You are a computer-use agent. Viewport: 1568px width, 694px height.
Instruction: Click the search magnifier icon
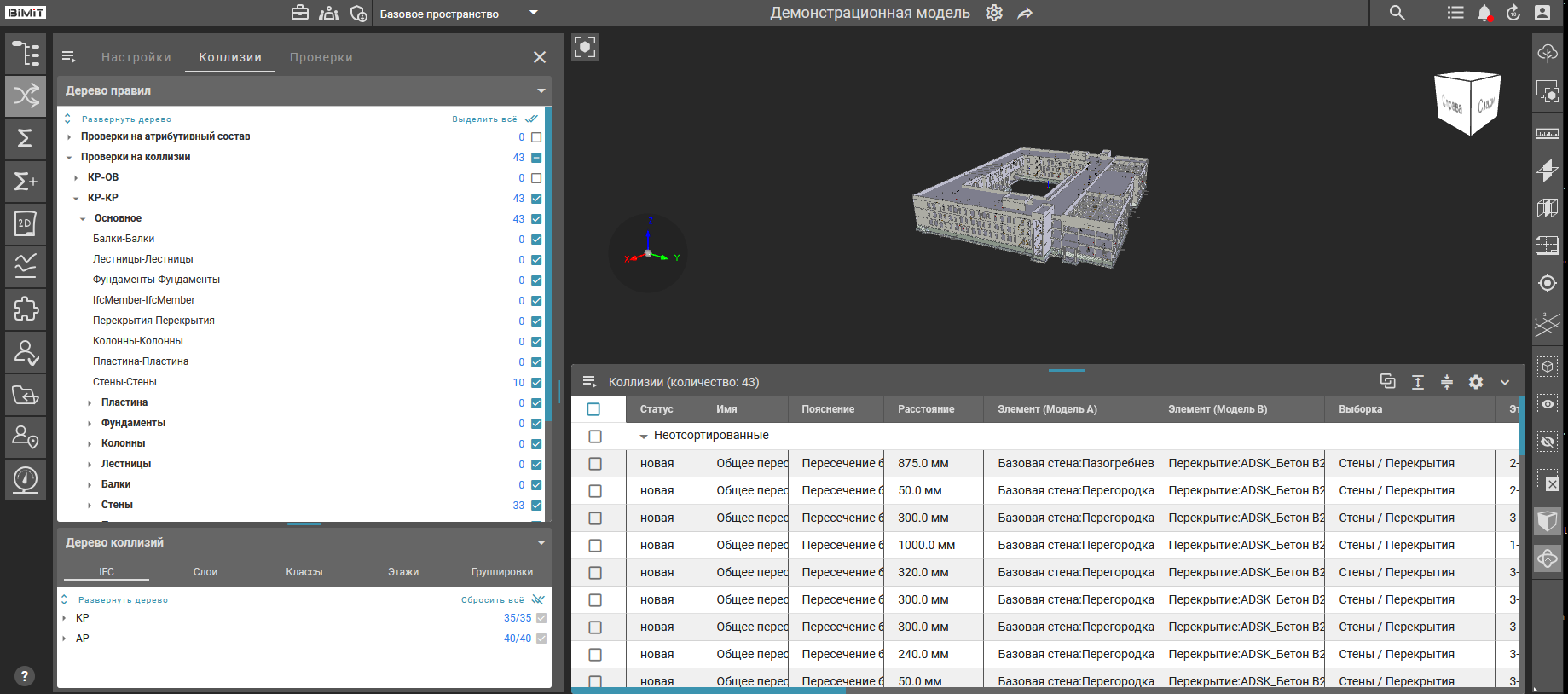[x=1397, y=13]
